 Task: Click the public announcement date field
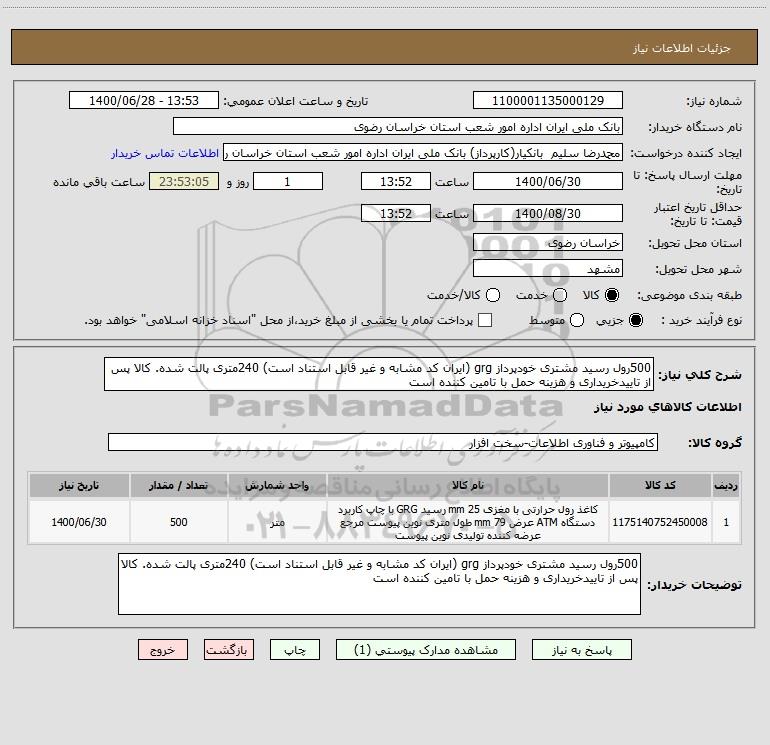[144, 101]
